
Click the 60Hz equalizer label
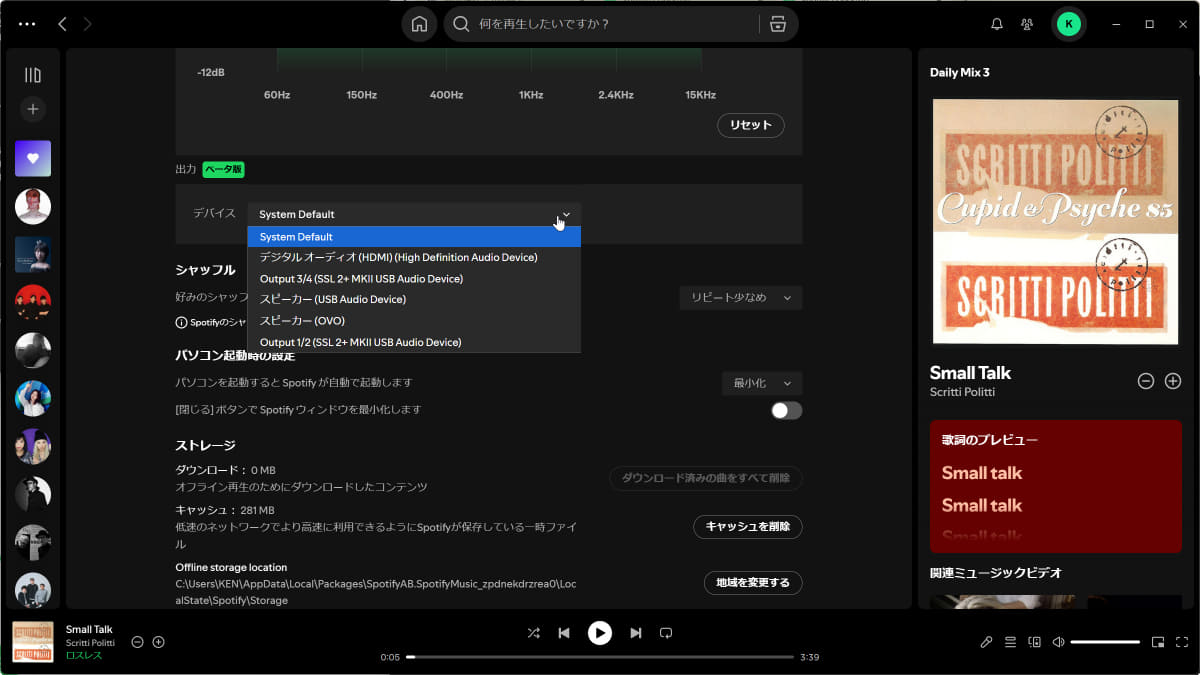pos(277,95)
